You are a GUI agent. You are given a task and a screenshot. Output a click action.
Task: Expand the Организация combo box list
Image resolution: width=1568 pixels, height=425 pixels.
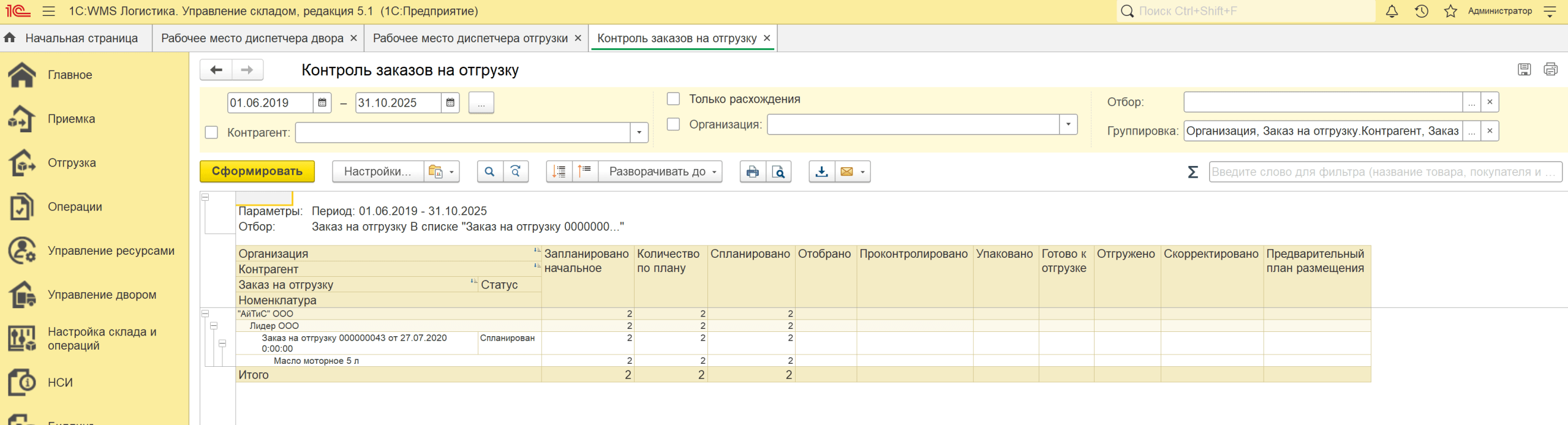[1068, 124]
